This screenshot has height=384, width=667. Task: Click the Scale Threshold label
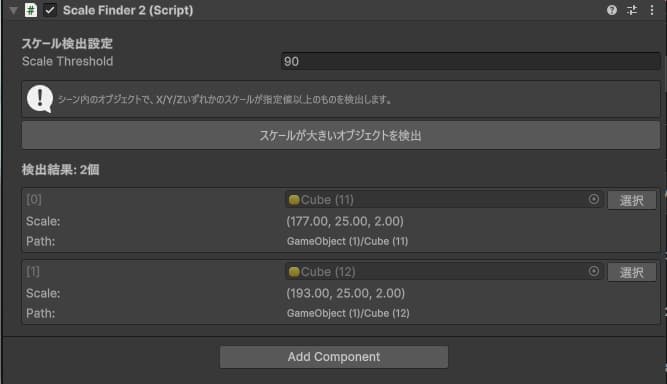click(68, 61)
